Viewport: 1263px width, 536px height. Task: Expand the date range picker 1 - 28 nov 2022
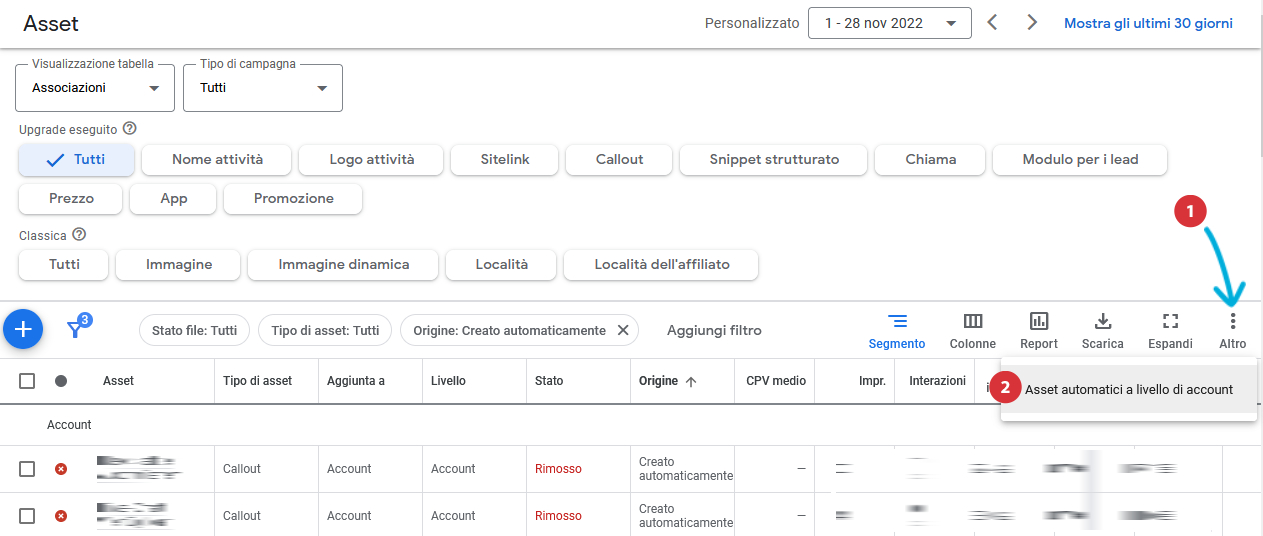coord(889,23)
